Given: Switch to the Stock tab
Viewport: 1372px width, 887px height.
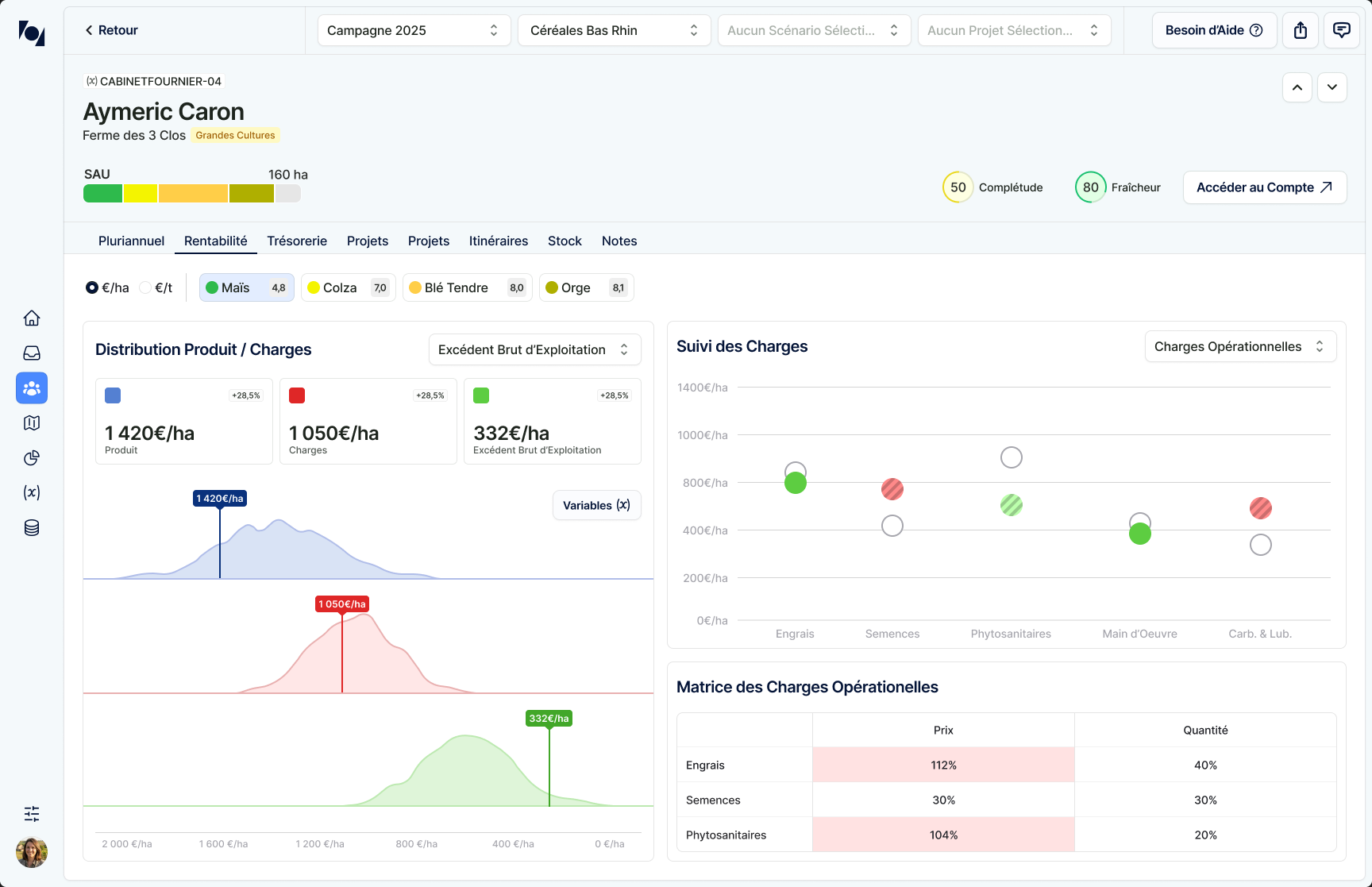Looking at the screenshot, I should point(565,241).
